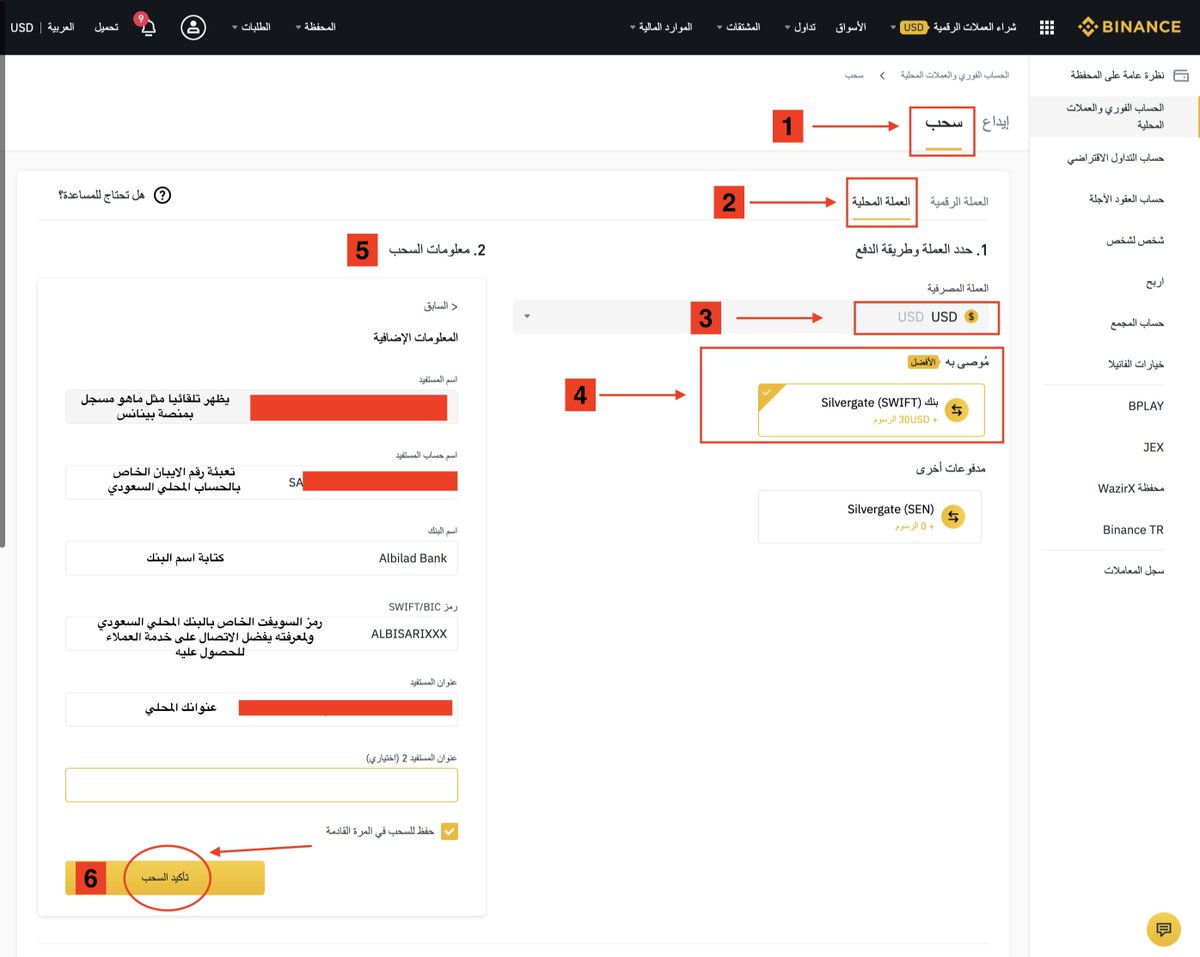Open the fiat currency USD dropdown

pos(755,317)
